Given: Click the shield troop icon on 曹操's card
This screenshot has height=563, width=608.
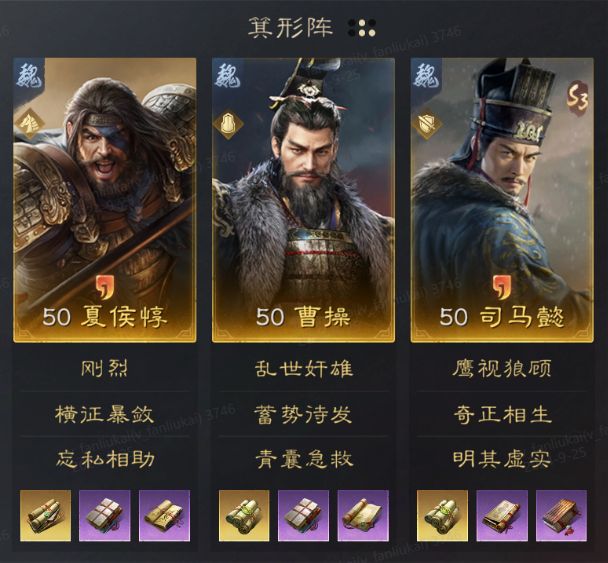Looking at the screenshot, I should click(228, 125).
